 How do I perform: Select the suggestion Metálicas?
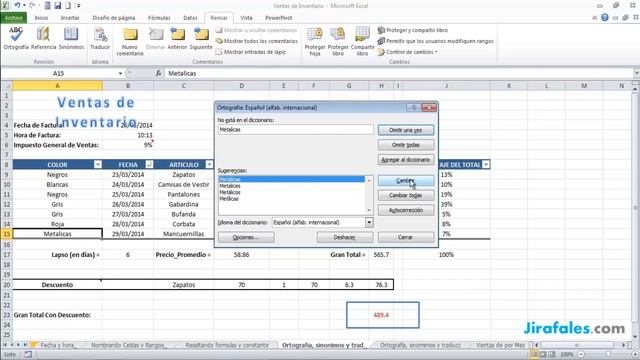[291, 179]
